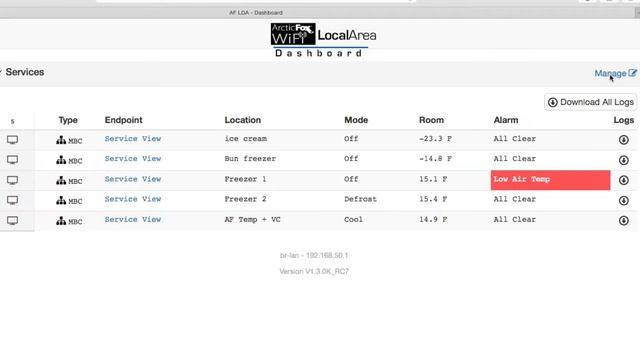Click the Alarm column header
This screenshot has height=360, width=640.
[x=506, y=120]
